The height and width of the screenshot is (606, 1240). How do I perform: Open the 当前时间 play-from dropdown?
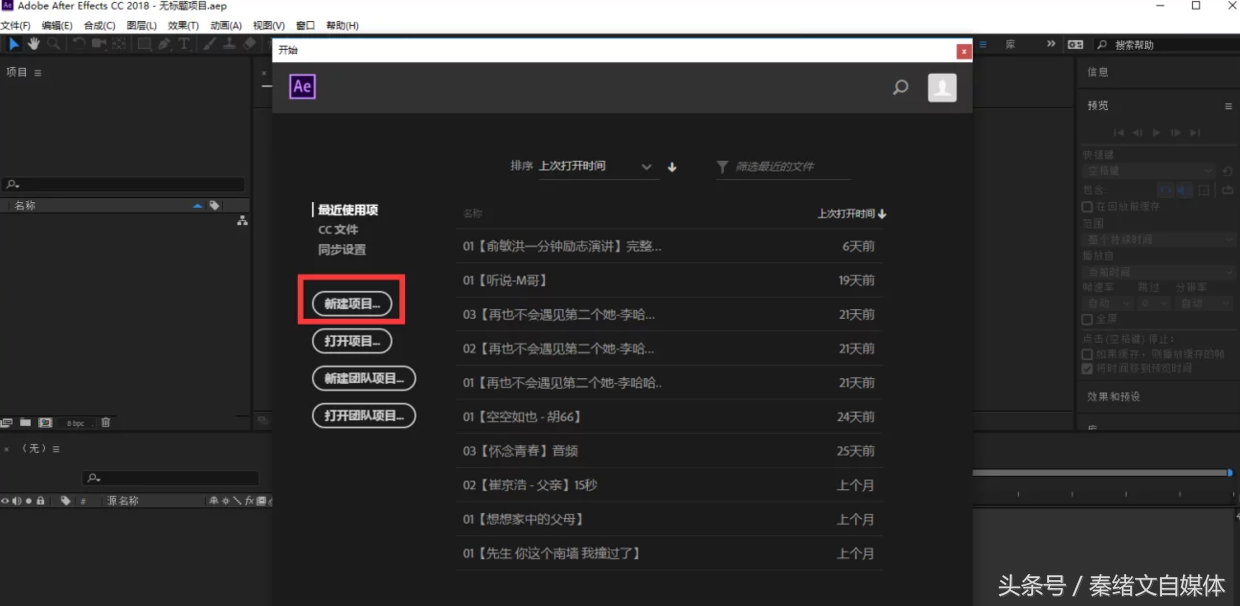[x=1160, y=272]
